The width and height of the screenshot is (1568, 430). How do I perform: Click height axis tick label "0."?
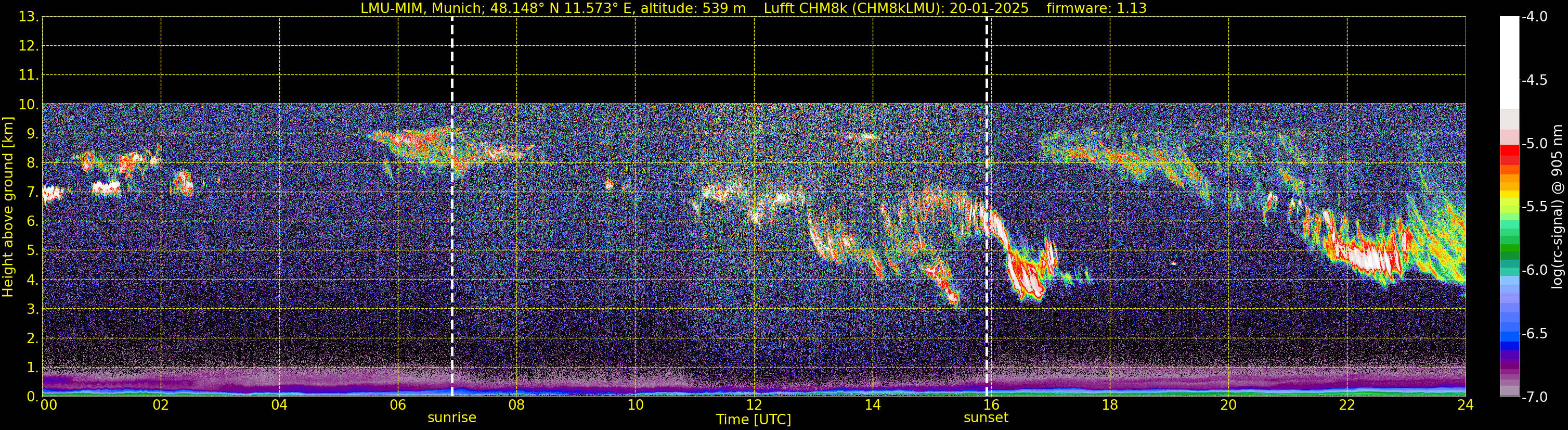(32, 397)
